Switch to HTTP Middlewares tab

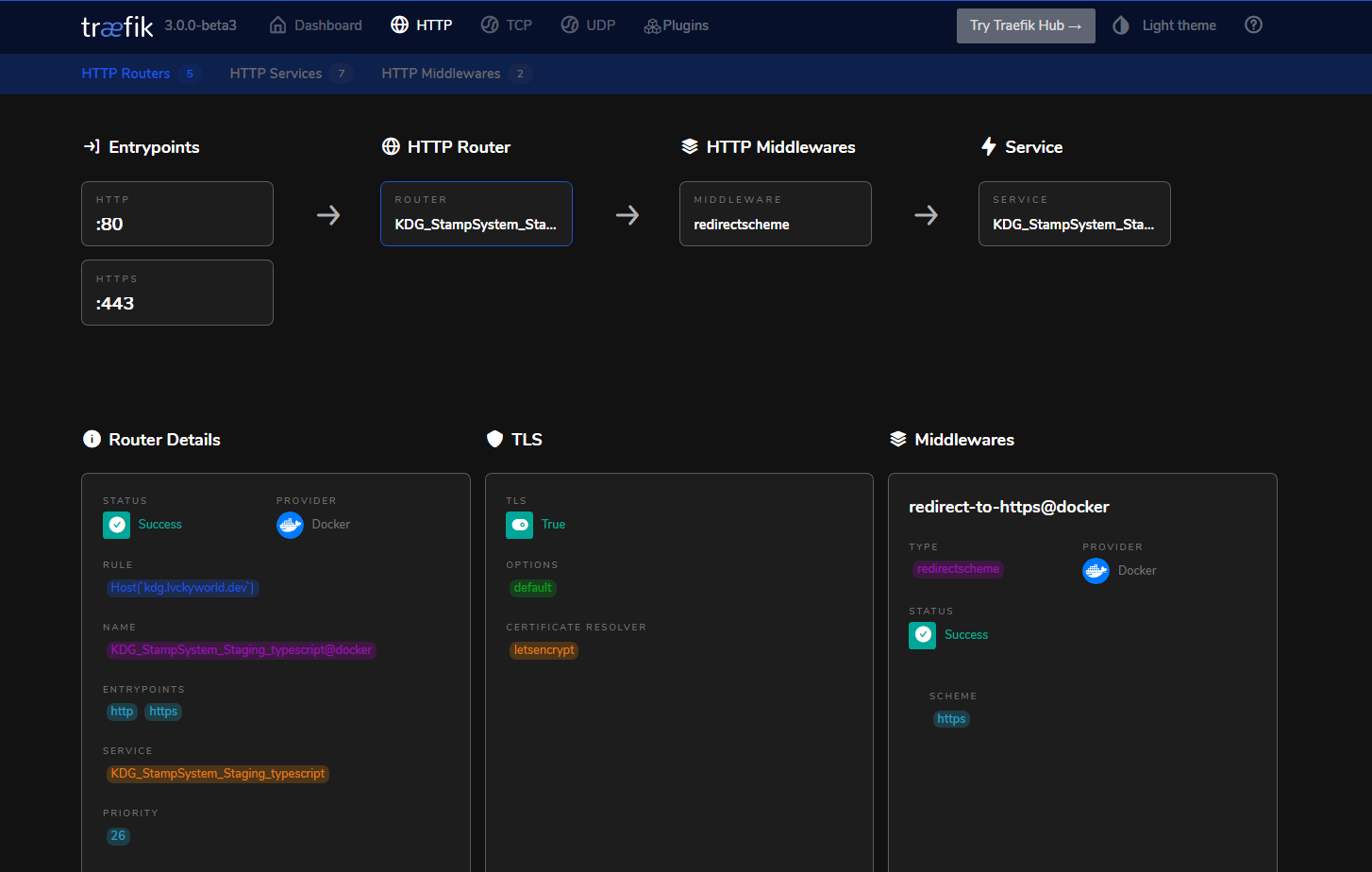[x=441, y=74]
